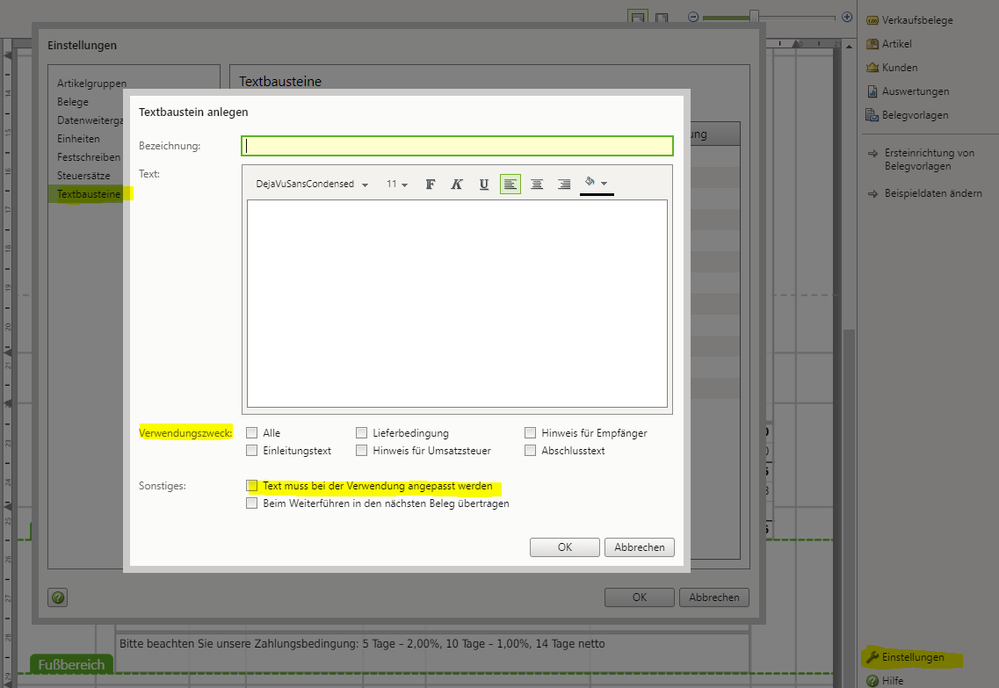Screen dimensions: 999x688
Task: Click the zoom in plus icon
Action: coord(847,17)
